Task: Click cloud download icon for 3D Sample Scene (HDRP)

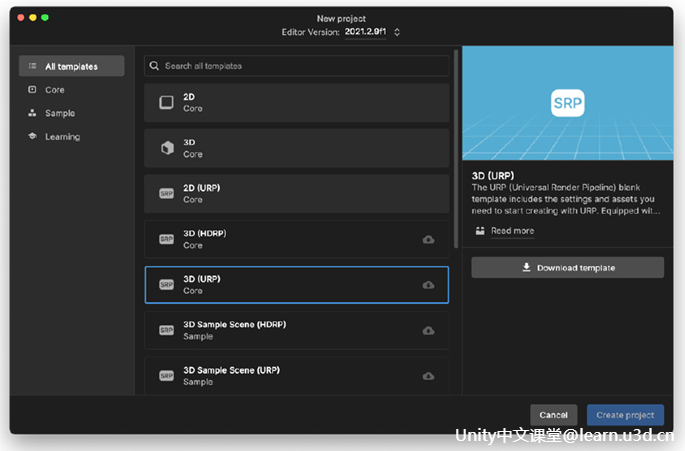Action: 428,330
